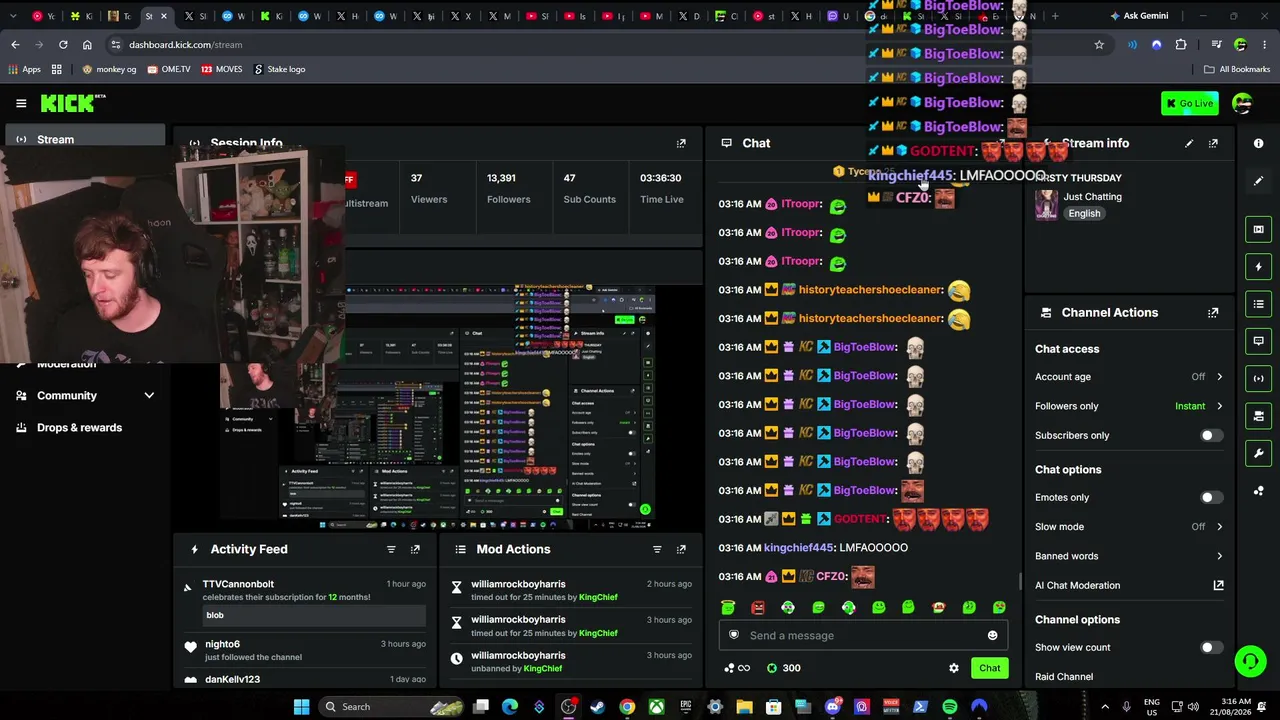Image resolution: width=1280 pixels, height=720 pixels.
Task: Open chat settings gear
Action: [x=954, y=668]
